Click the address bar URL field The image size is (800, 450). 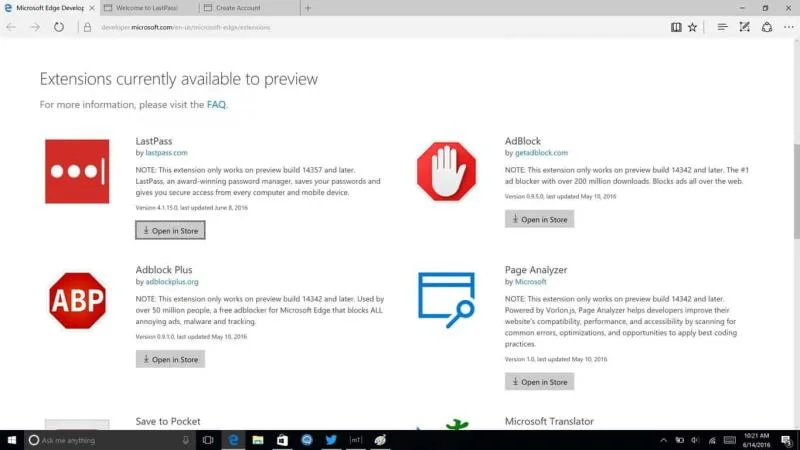click(378, 28)
